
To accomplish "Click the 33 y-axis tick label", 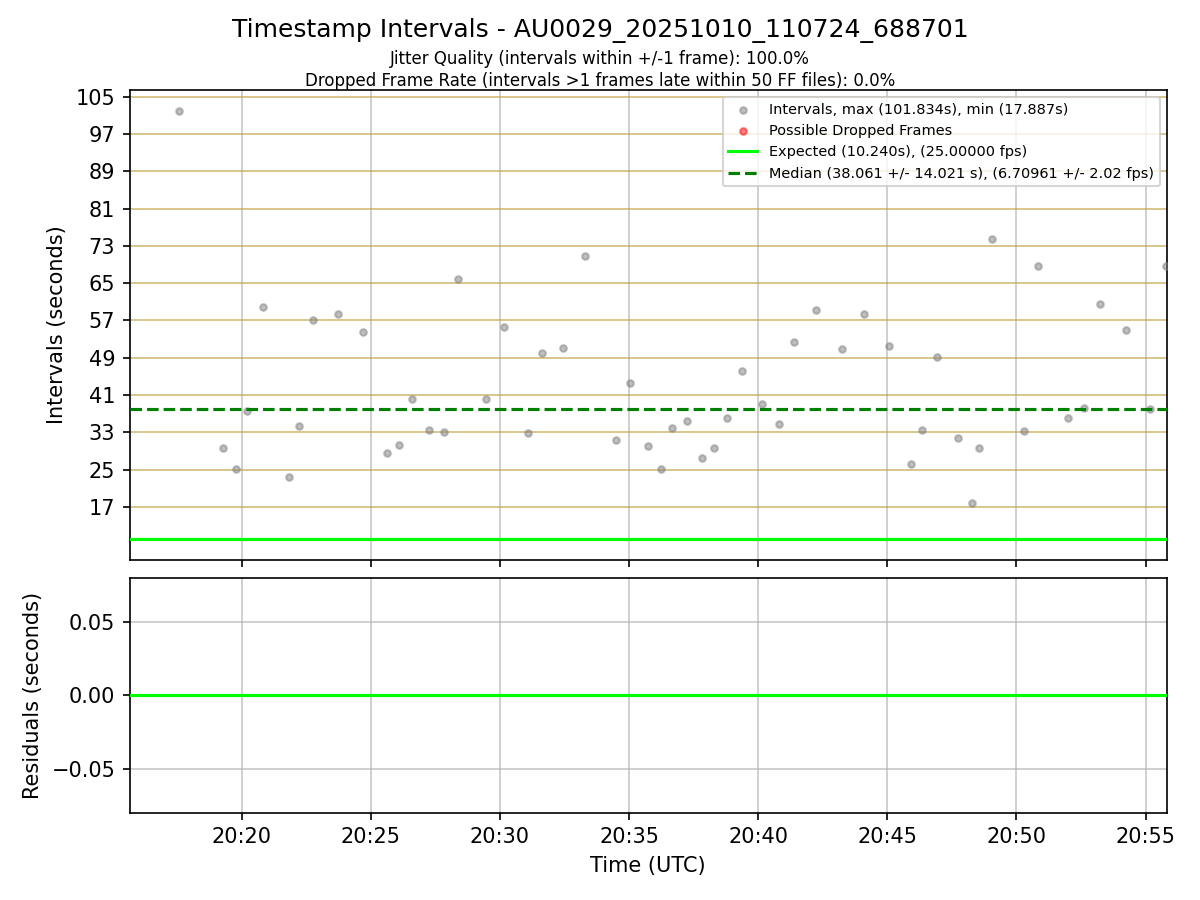I will (104, 432).
